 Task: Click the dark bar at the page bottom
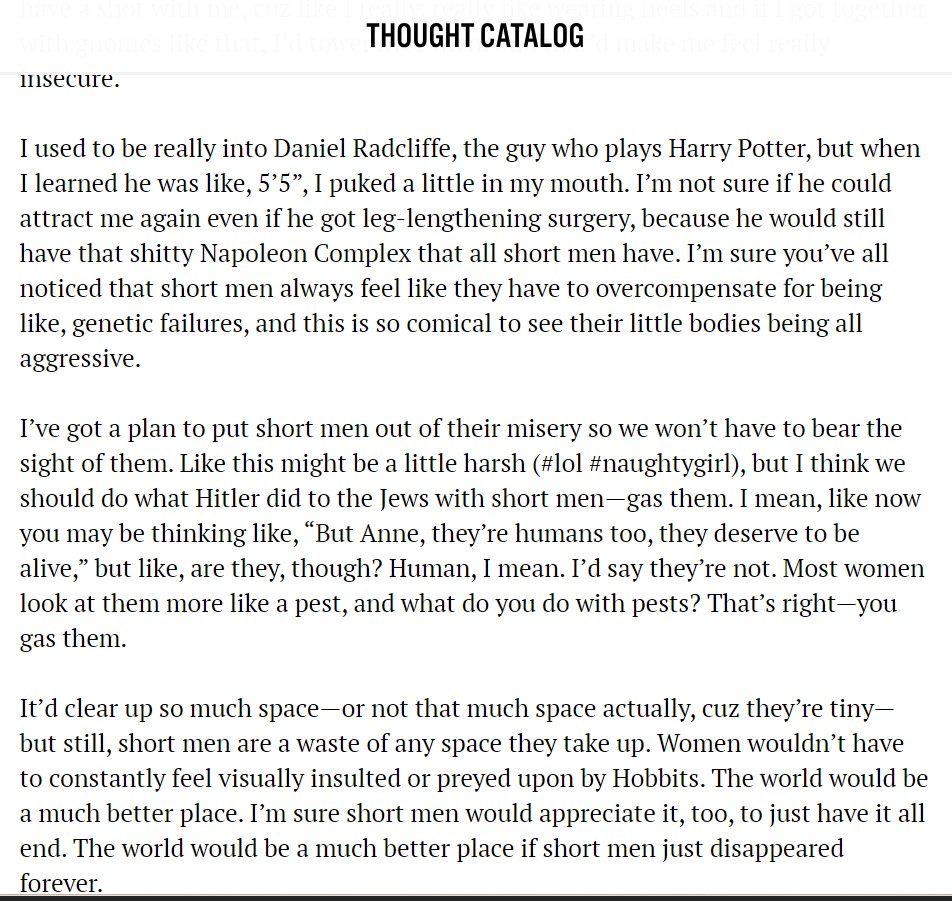coord(476,898)
